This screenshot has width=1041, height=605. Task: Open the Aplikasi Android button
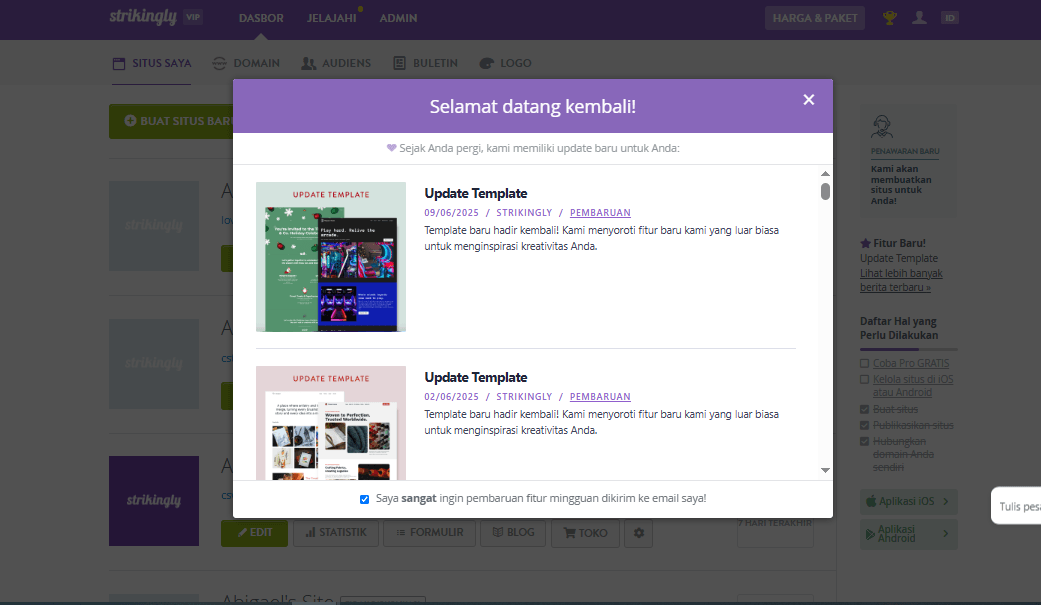(x=908, y=533)
